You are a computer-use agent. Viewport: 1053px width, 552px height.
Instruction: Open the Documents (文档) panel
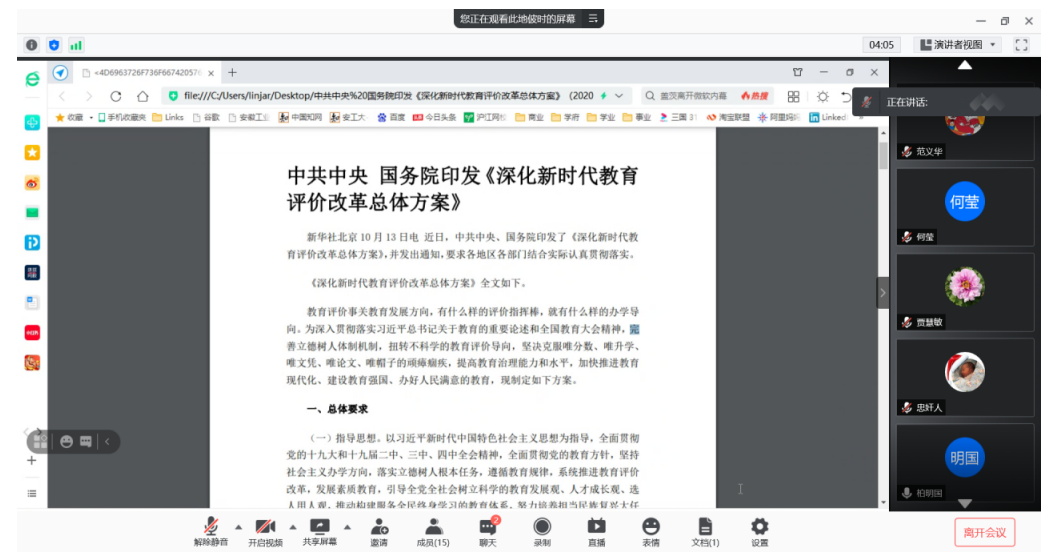pyautogui.click(x=705, y=532)
